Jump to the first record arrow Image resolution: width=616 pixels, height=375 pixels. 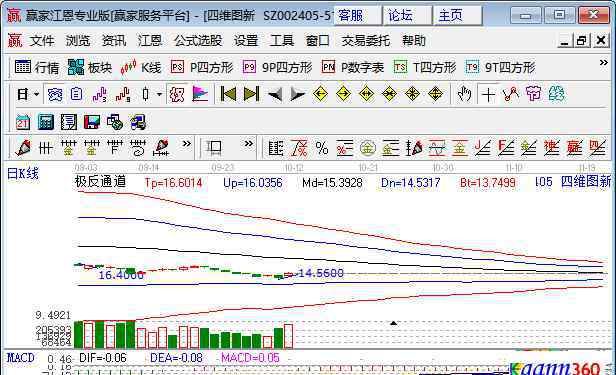coord(228,94)
